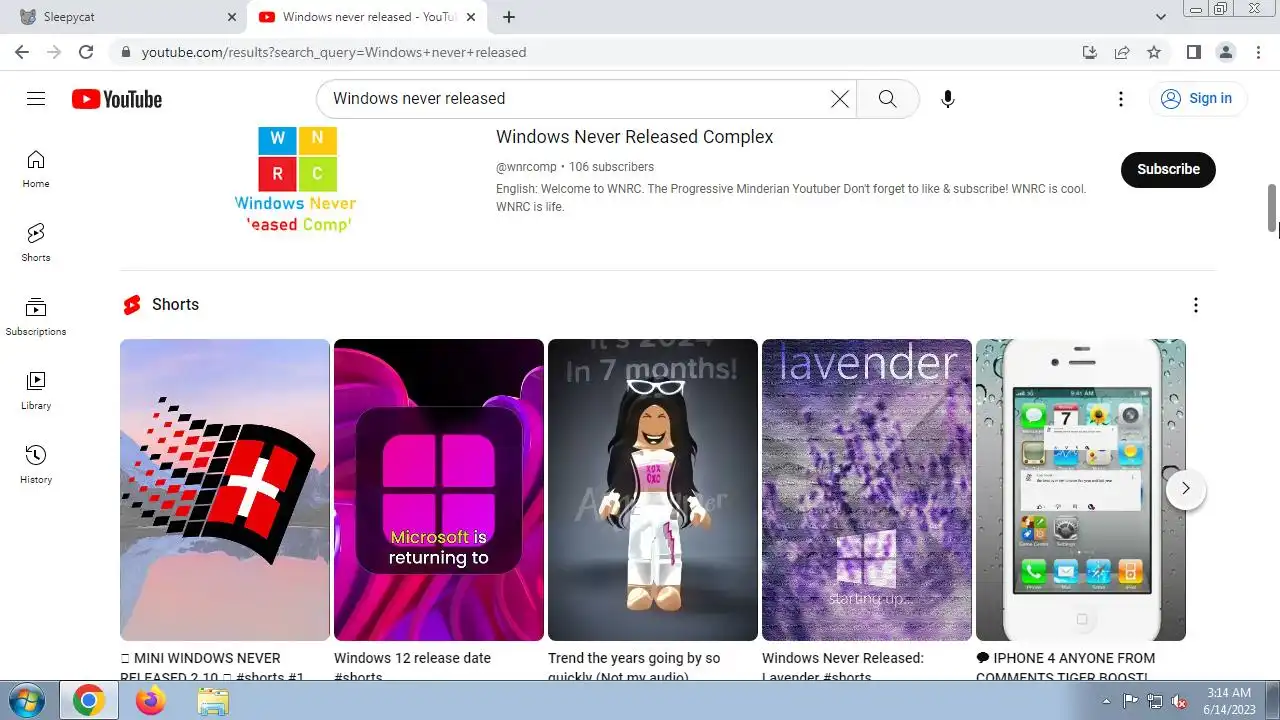Image resolution: width=1280 pixels, height=720 pixels.
Task: Open YouTube settings three-dot menu
Action: [x=1121, y=98]
